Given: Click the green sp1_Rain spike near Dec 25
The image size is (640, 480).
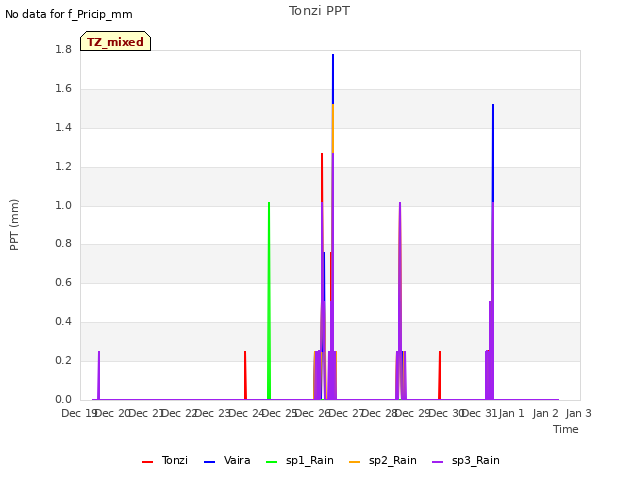Looking at the screenshot, I should point(269,301).
